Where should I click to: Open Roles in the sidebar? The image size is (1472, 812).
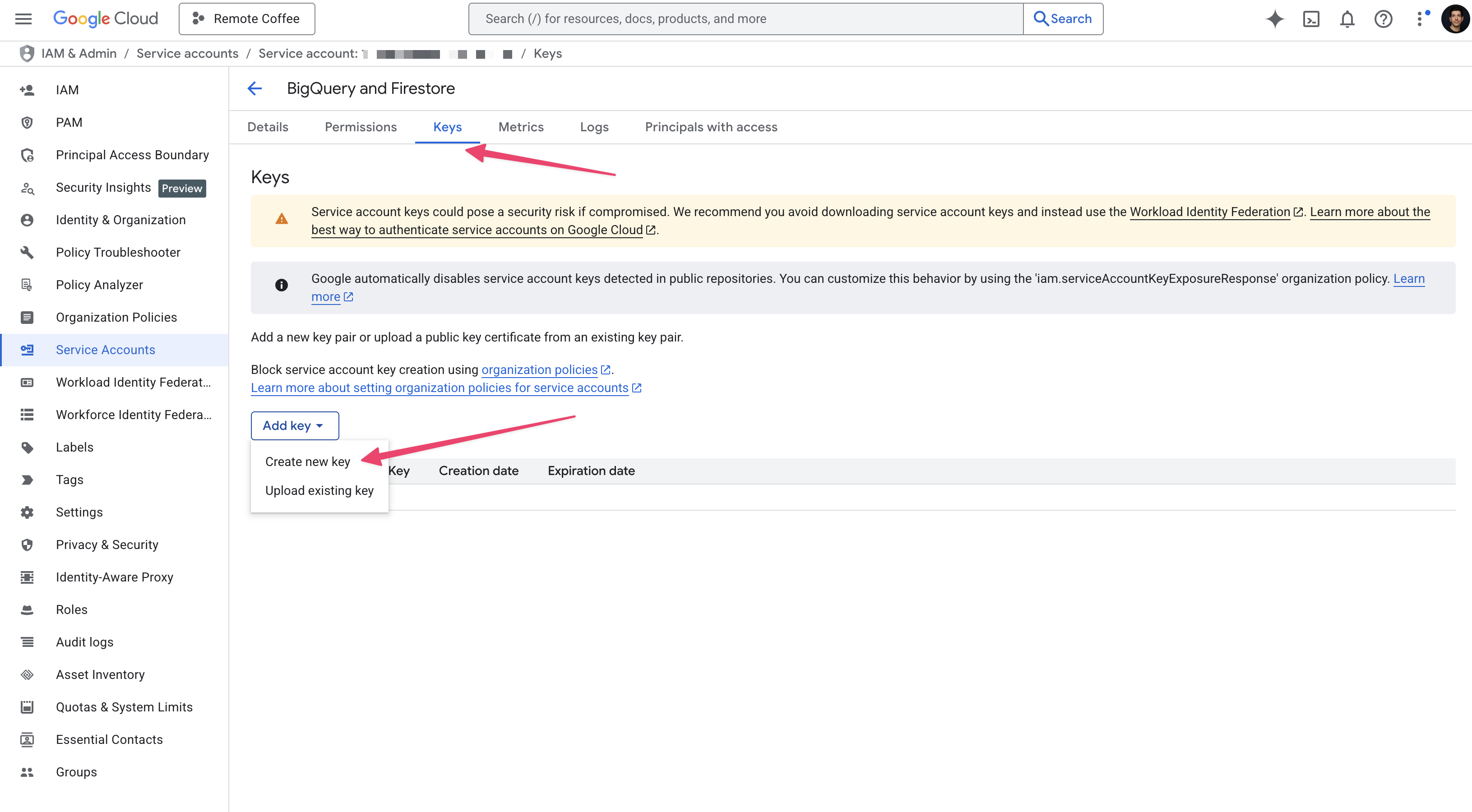pos(71,610)
